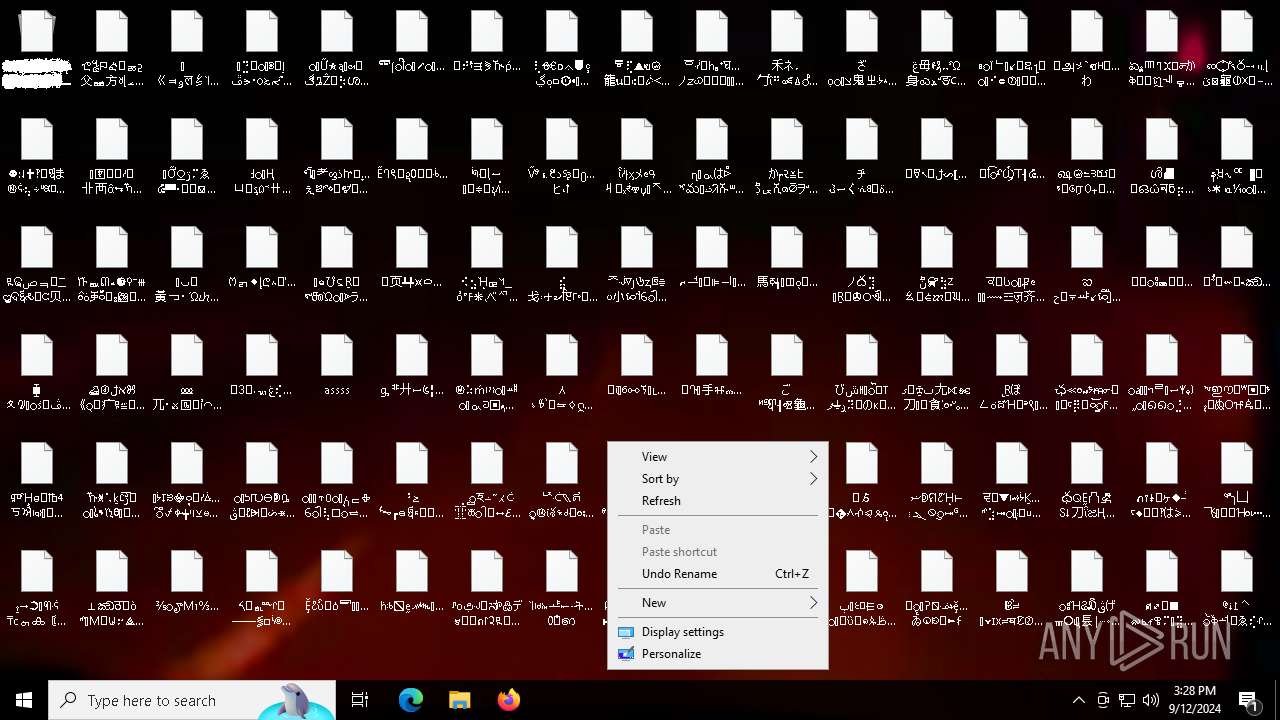Choose Personalize from the context menu
The width and height of the screenshot is (1280, 720).
[x=718, y=654]
